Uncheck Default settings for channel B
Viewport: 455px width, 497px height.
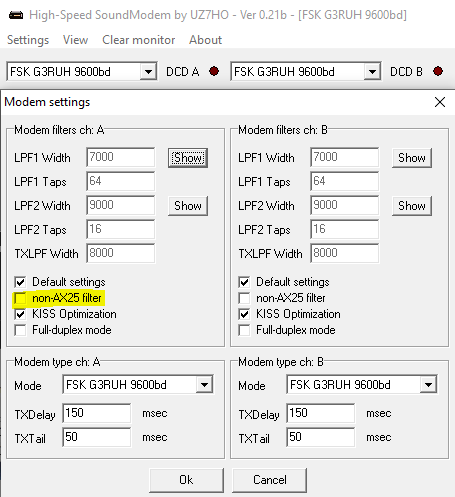pos(244,282)
